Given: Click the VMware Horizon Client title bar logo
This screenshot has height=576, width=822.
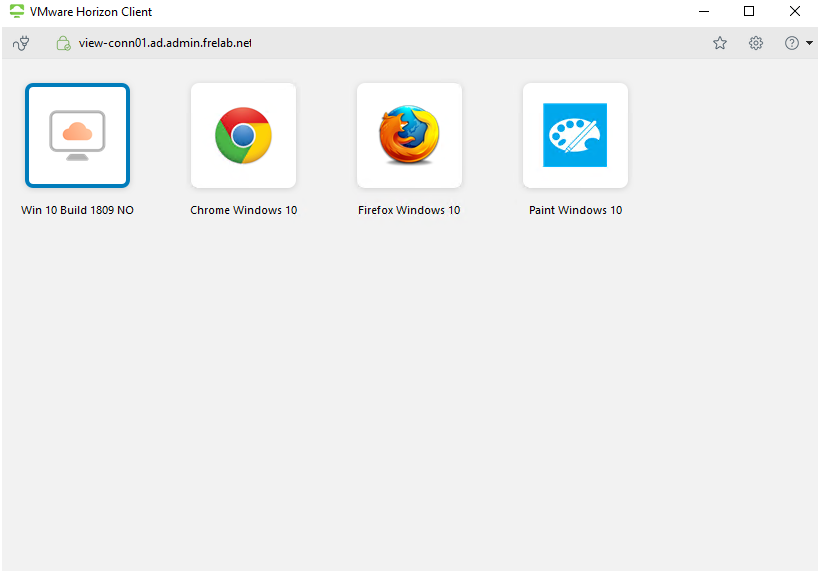Looking at the screenshot, I should (x=16, y=12).
